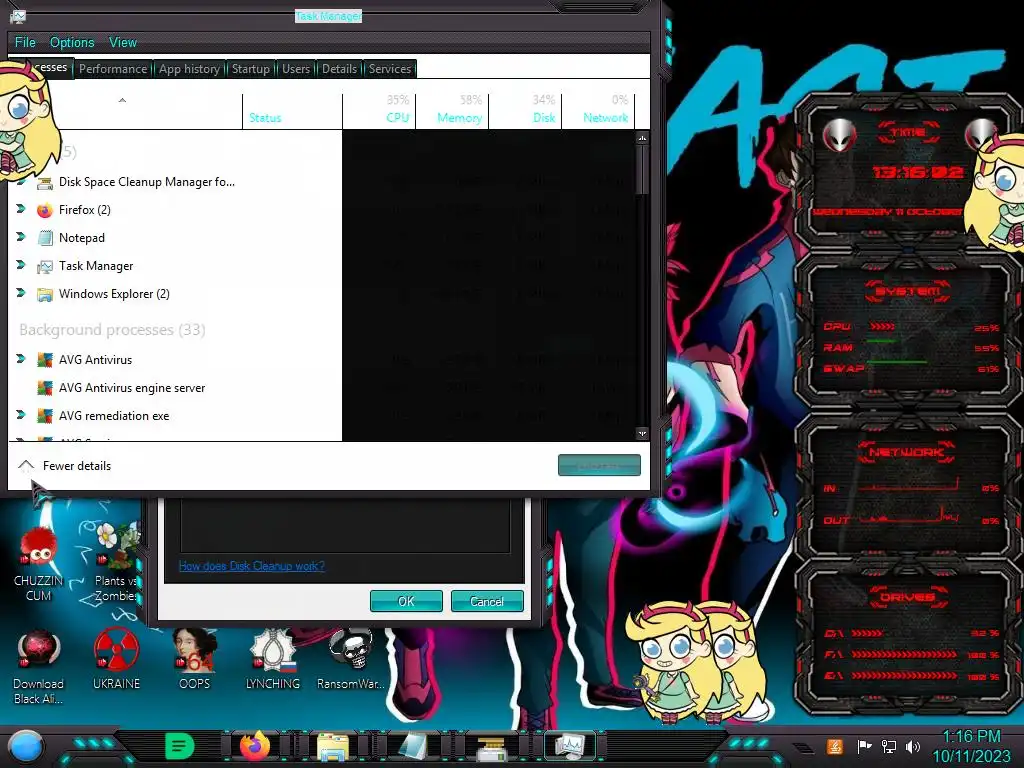Open the RansomWar... desktop icon
Screen dimensions: 1024x768
(351, 660)
